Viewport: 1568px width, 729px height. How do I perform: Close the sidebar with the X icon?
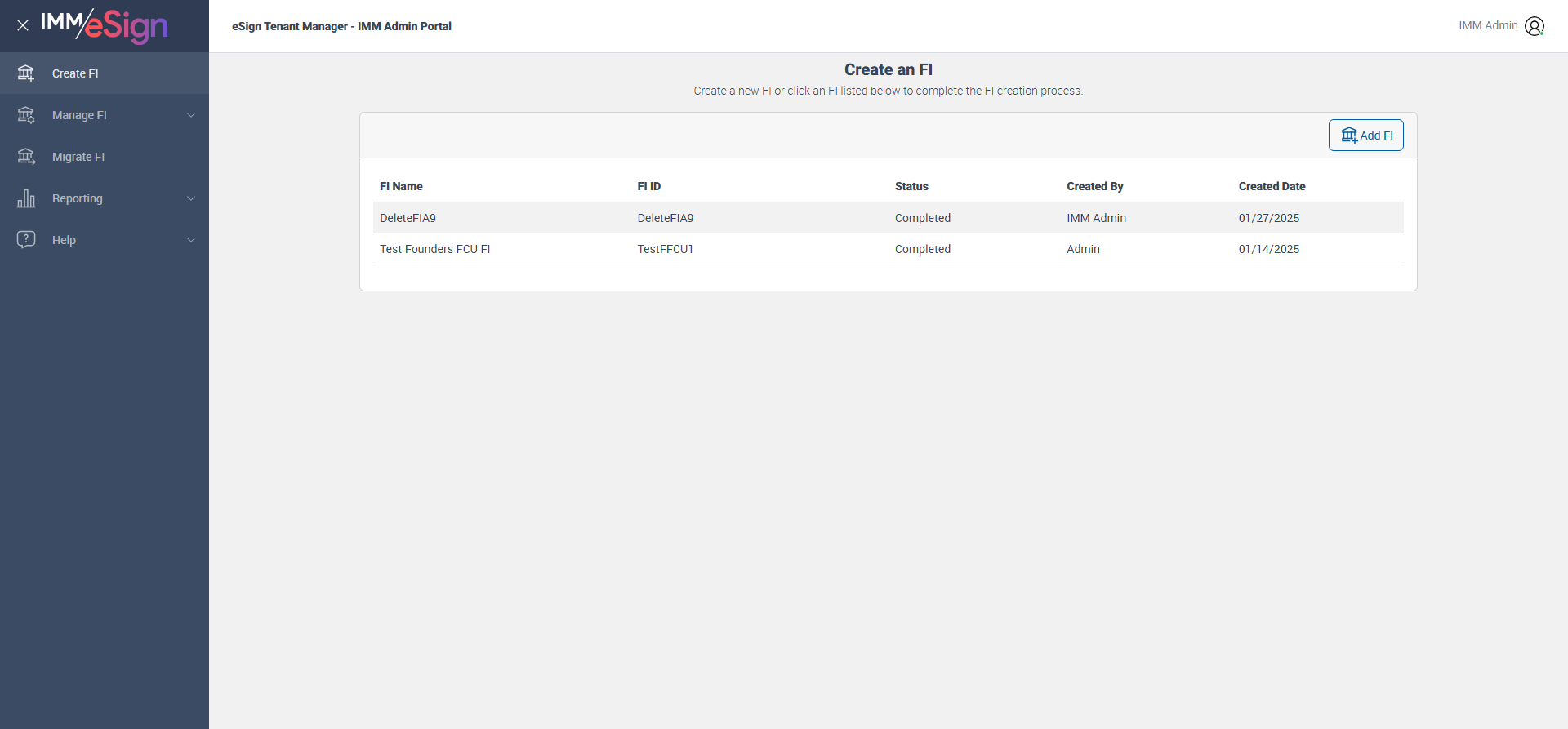tap(23, 25)
